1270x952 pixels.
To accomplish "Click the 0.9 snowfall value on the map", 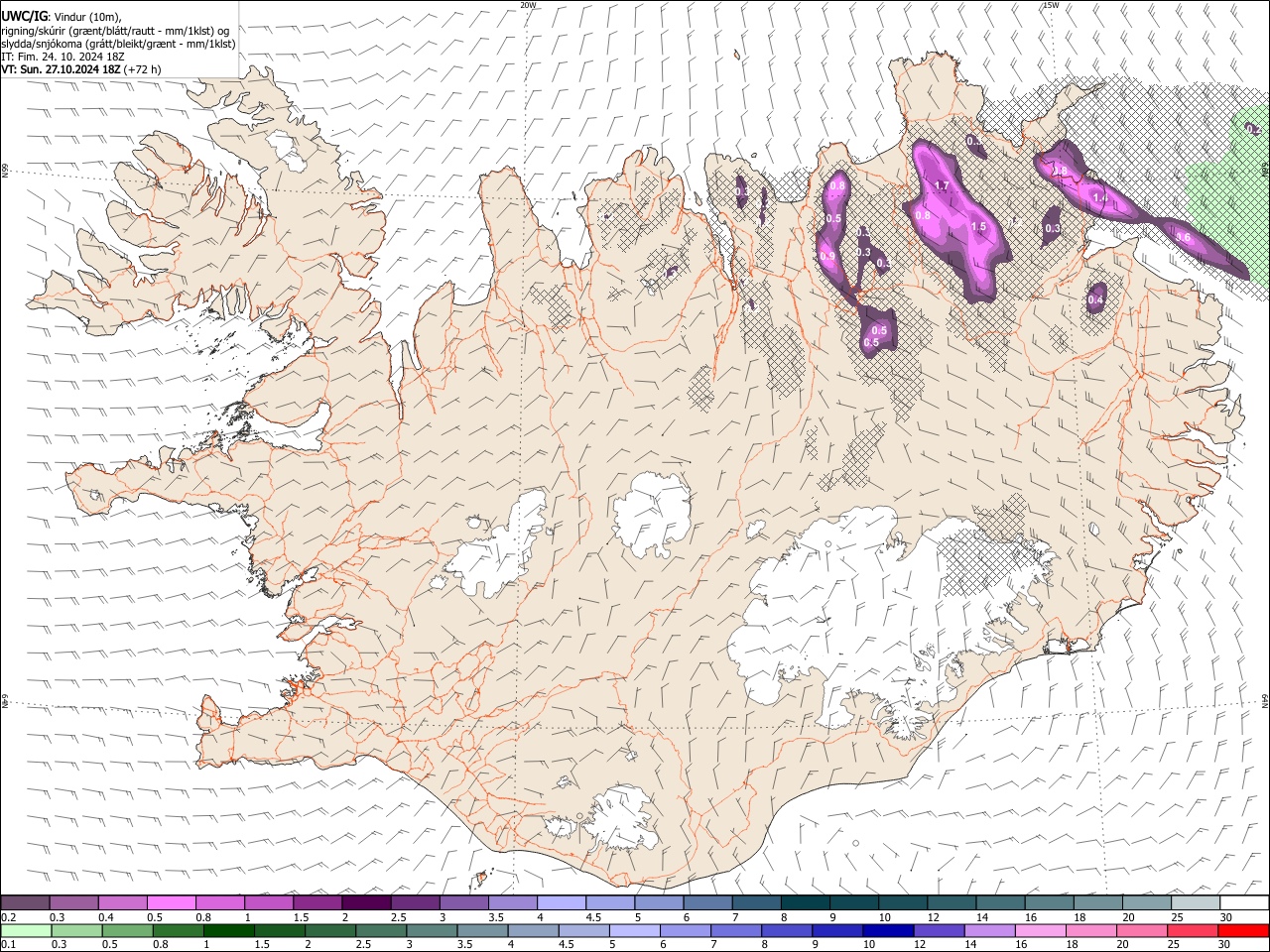I will (x=827, y=257).
